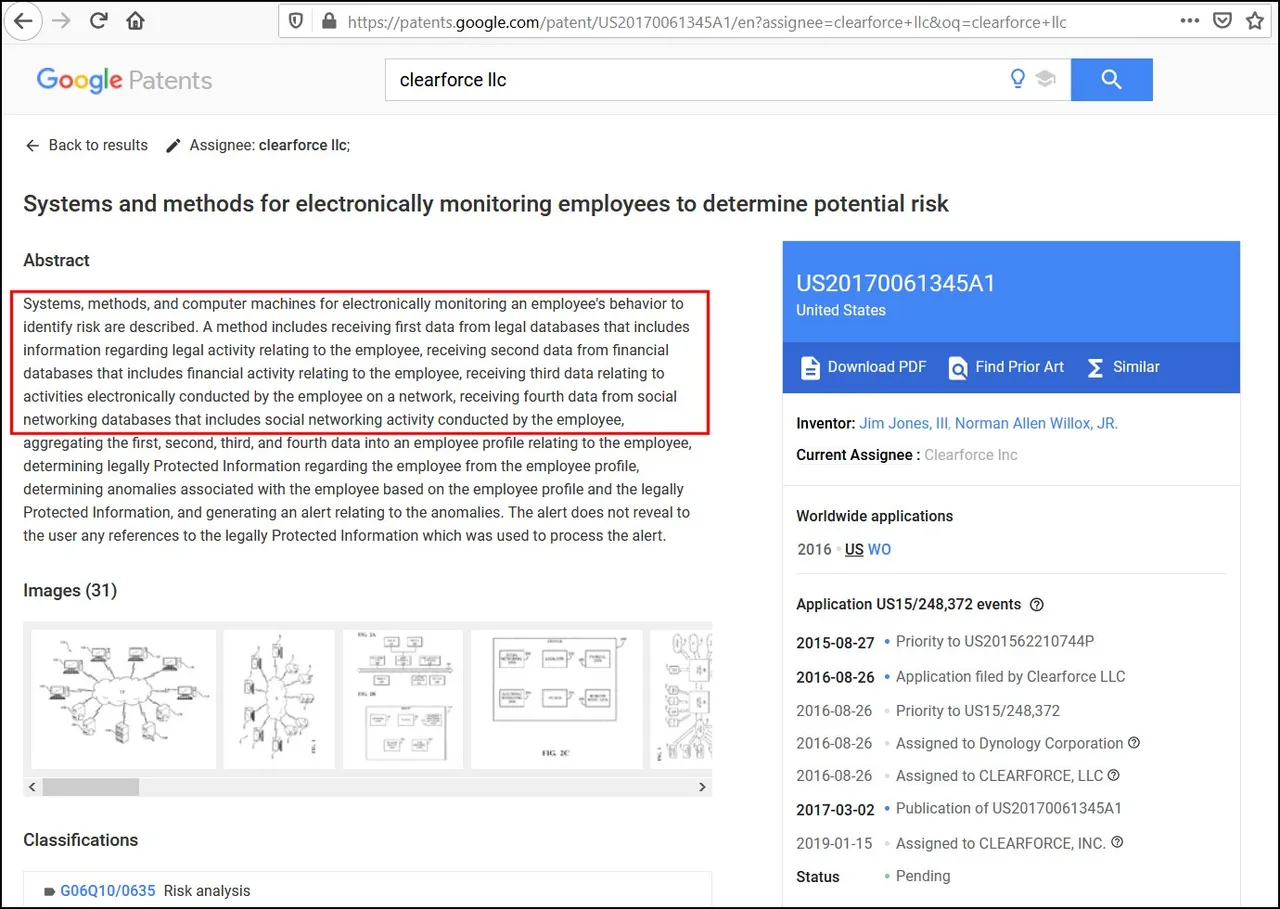1280x909 pixels.
Task: Click the browser forward arrow
Action: point(61,21)
